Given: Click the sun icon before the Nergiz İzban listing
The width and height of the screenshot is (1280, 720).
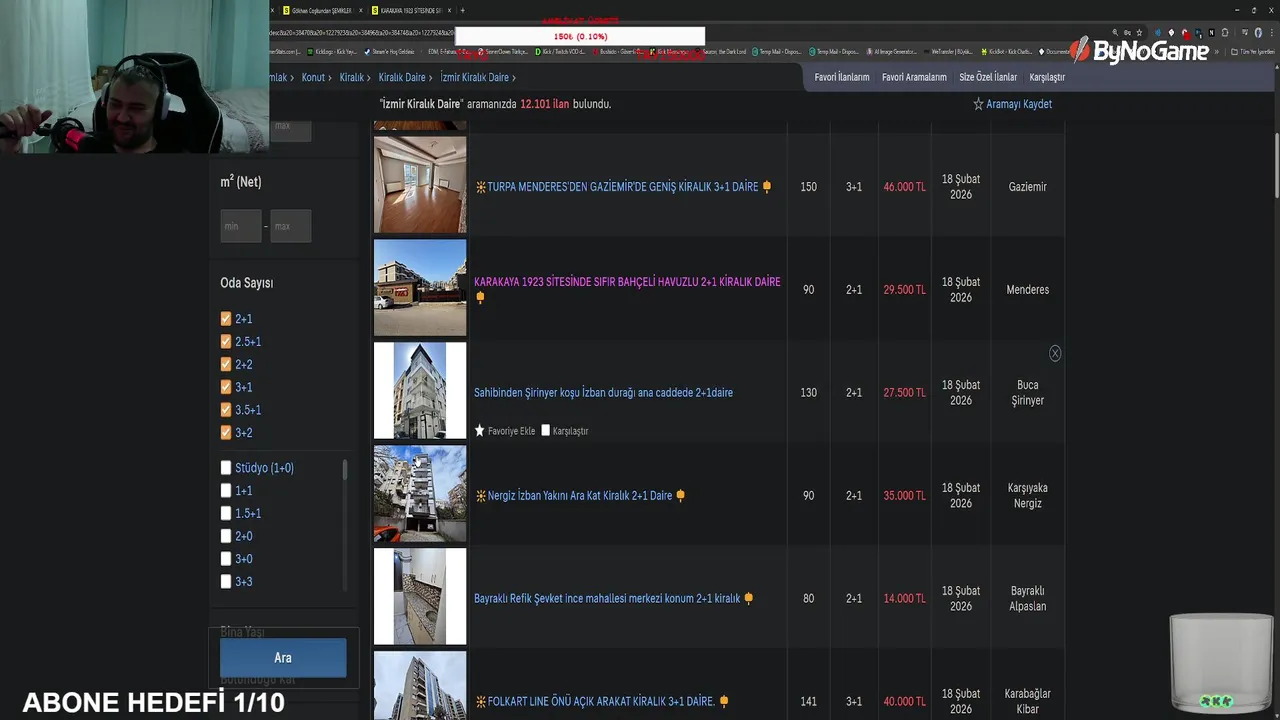Looking at the screenshot, I should [480, 496].
